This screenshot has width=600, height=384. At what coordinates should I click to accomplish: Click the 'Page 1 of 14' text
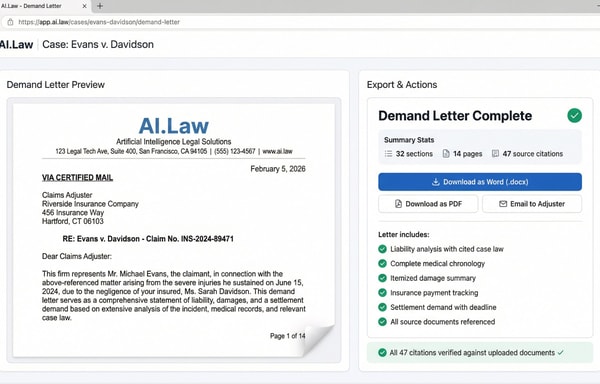coord(288,336)
